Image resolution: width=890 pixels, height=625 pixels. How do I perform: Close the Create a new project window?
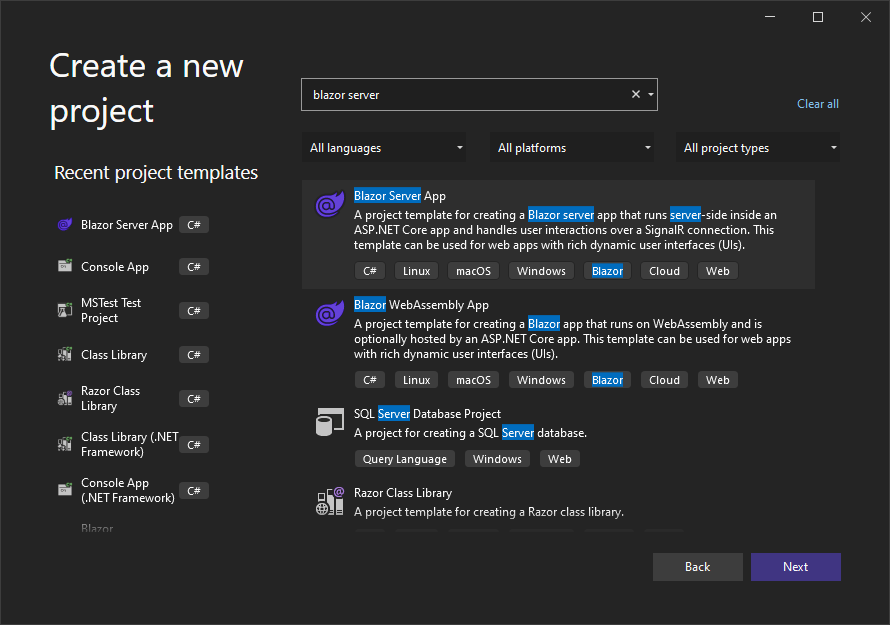click(x=866, y=17)
